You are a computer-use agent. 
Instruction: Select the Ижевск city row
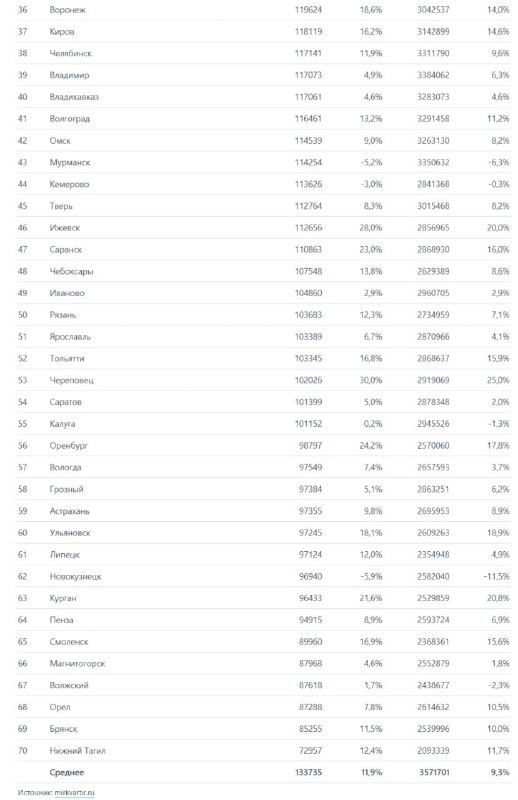[x=263, y=228]
